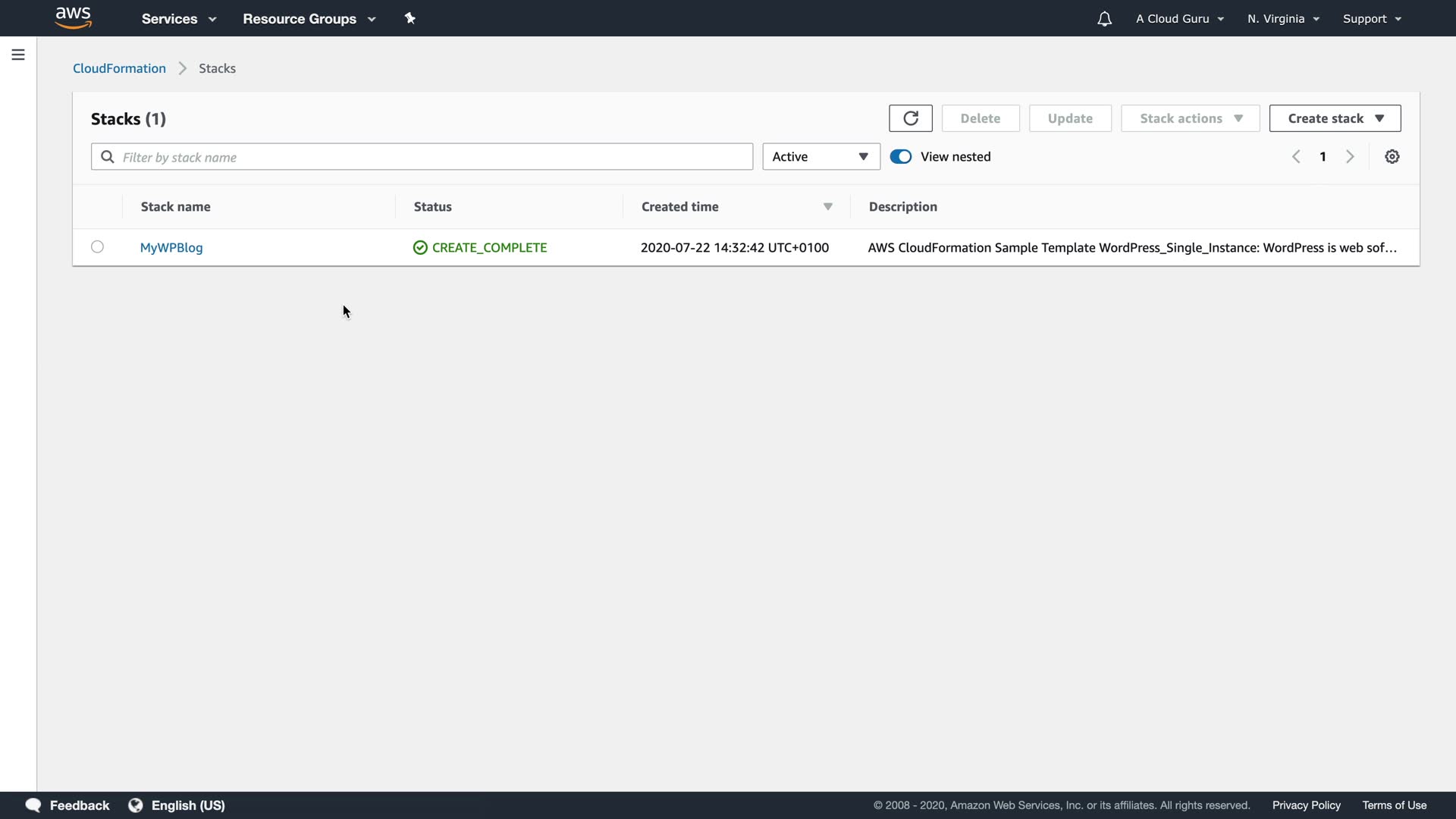Open the N. Virginia region selector
The width and height of the screenshot is (1456, 819).
pyautogui.click(x=1283, y=19)
